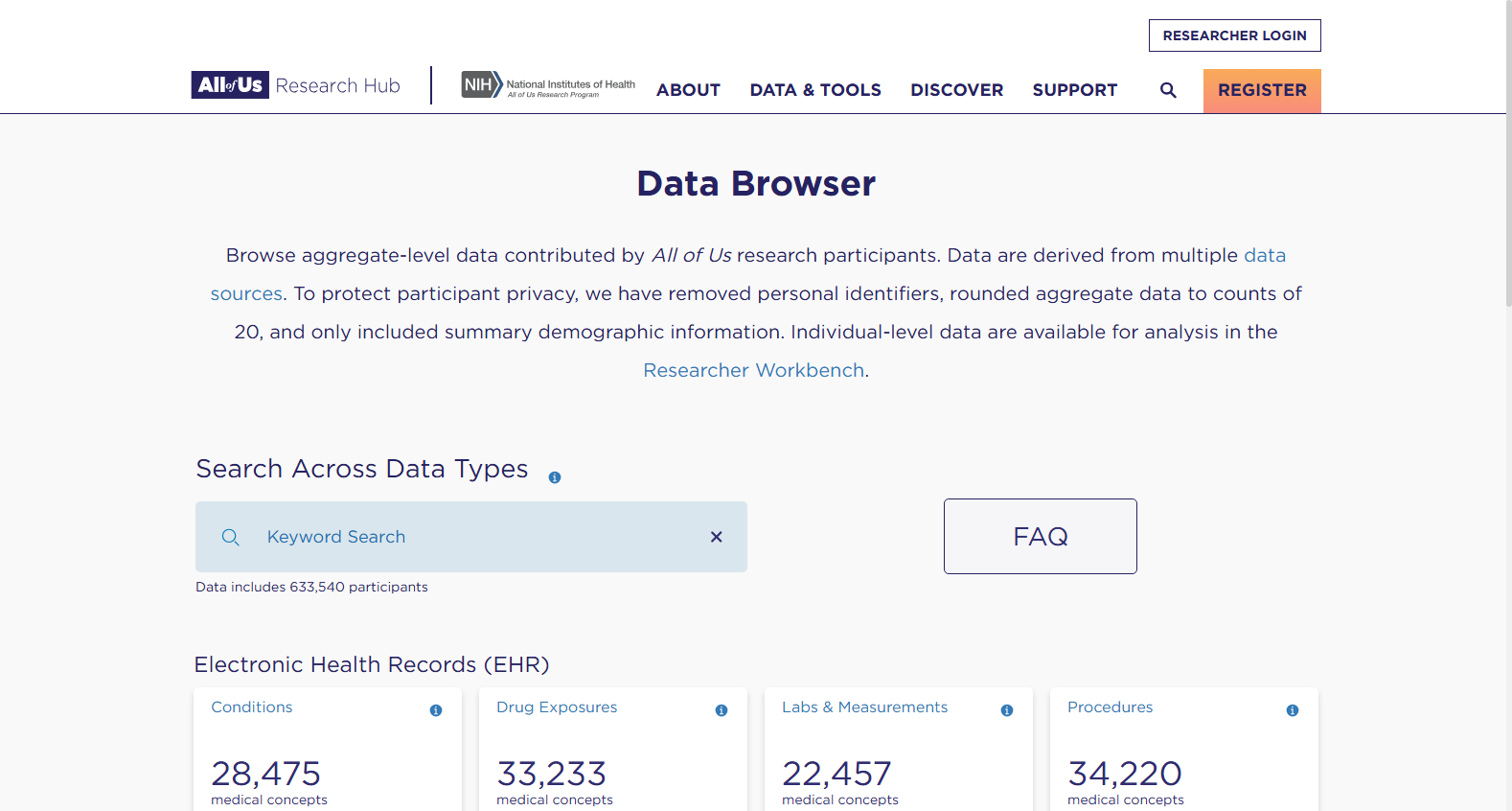Open the Procedures card title

(x=1110, y=707)
